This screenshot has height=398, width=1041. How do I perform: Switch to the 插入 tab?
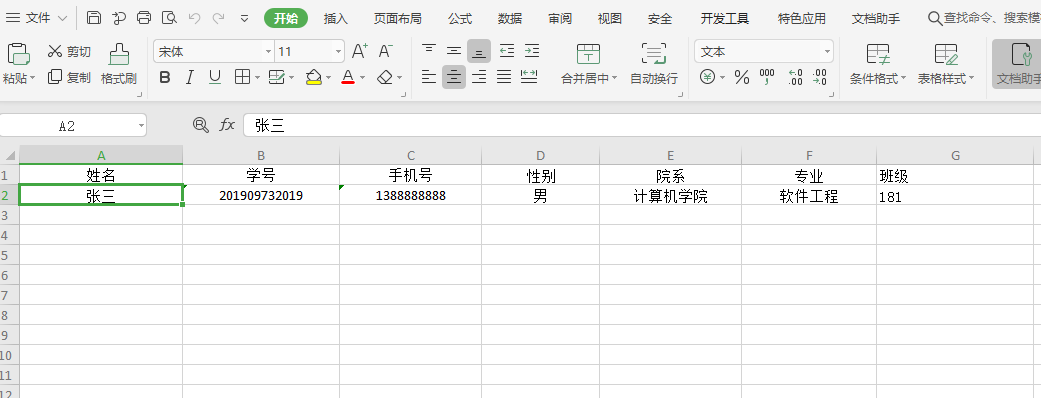click(336, 19)
